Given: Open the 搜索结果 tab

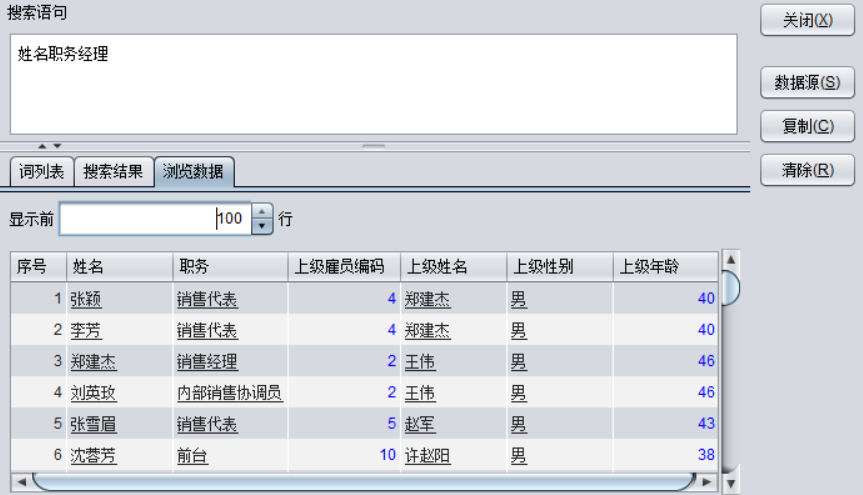Looking at the screenshot, I should click(114, 171).
